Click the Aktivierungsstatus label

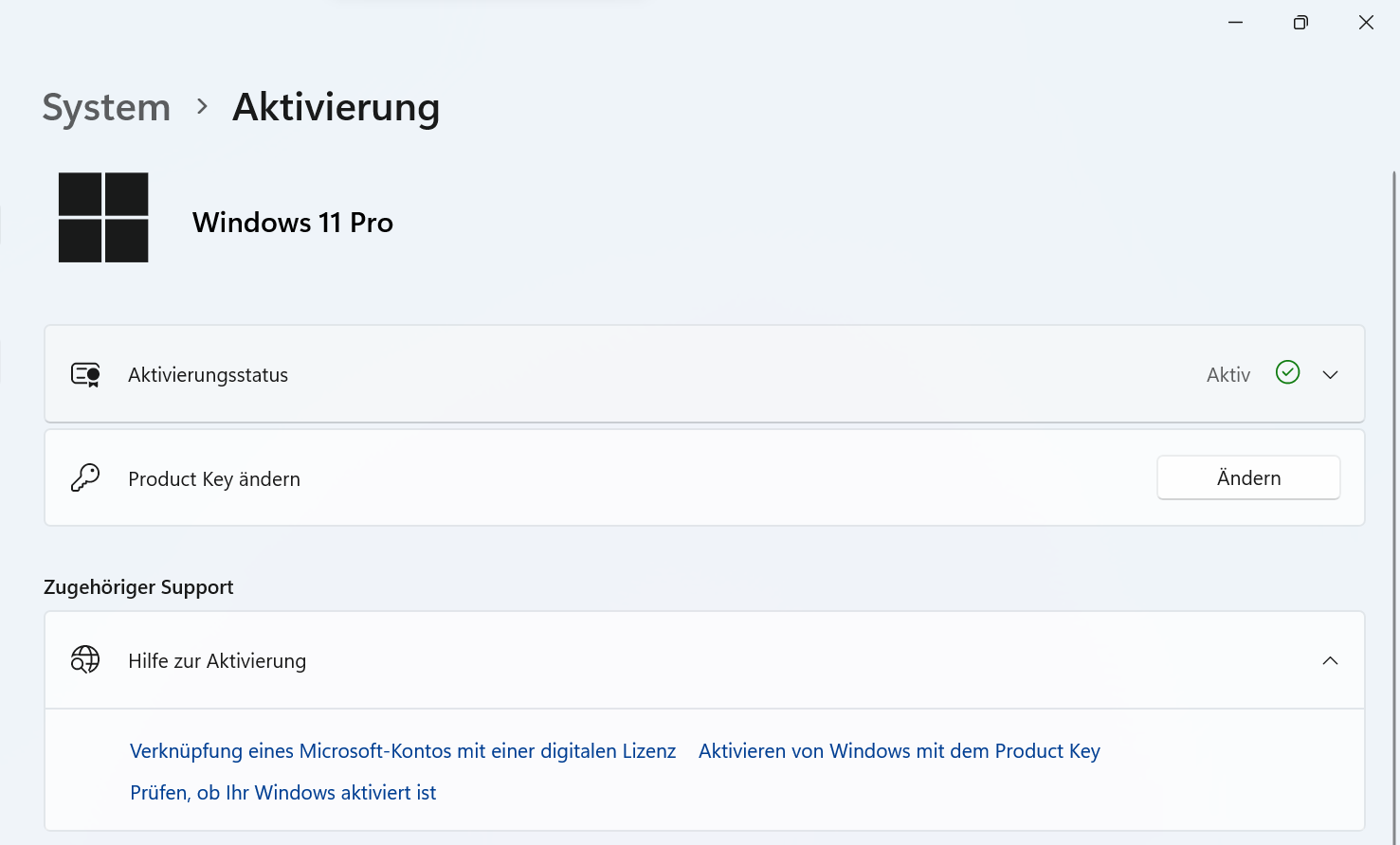click(x=209, y=375)
